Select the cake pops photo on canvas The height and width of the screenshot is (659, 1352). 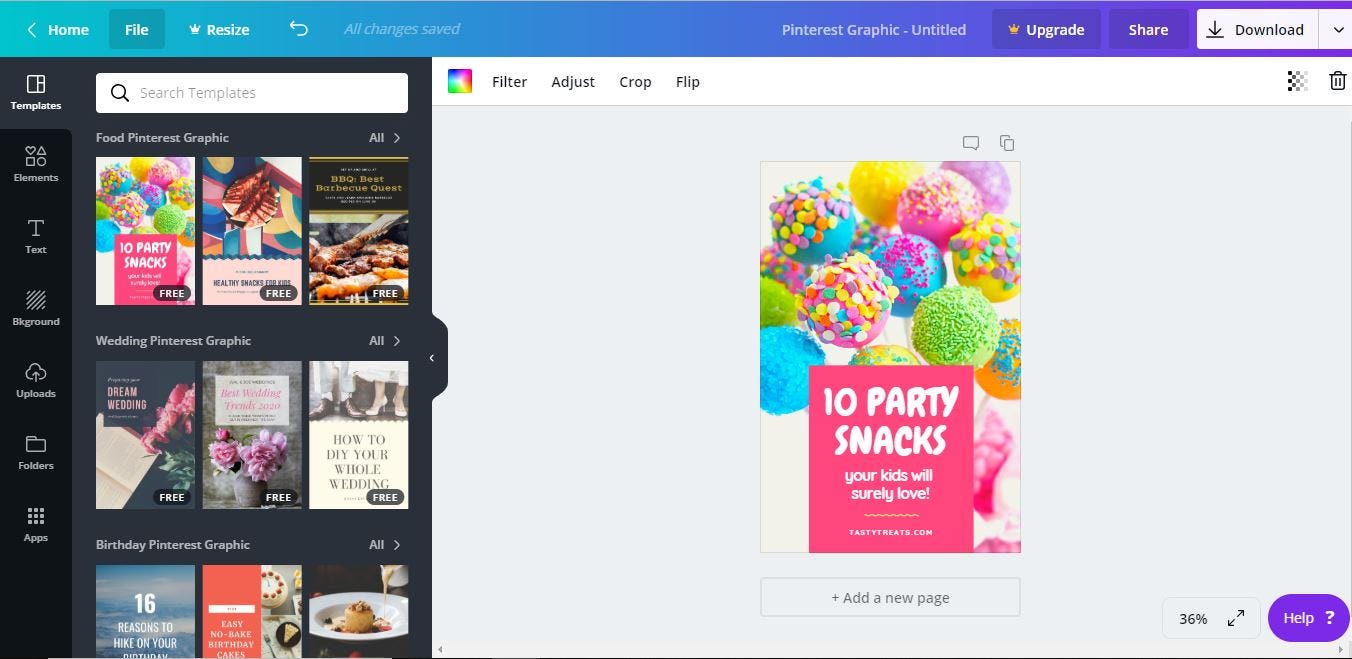pyautogui.click(x=890, y=262)
